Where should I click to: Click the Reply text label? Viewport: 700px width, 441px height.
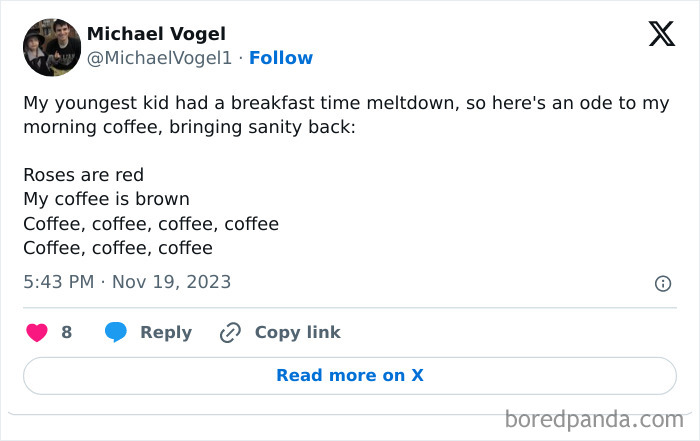[x=166, y=333]
